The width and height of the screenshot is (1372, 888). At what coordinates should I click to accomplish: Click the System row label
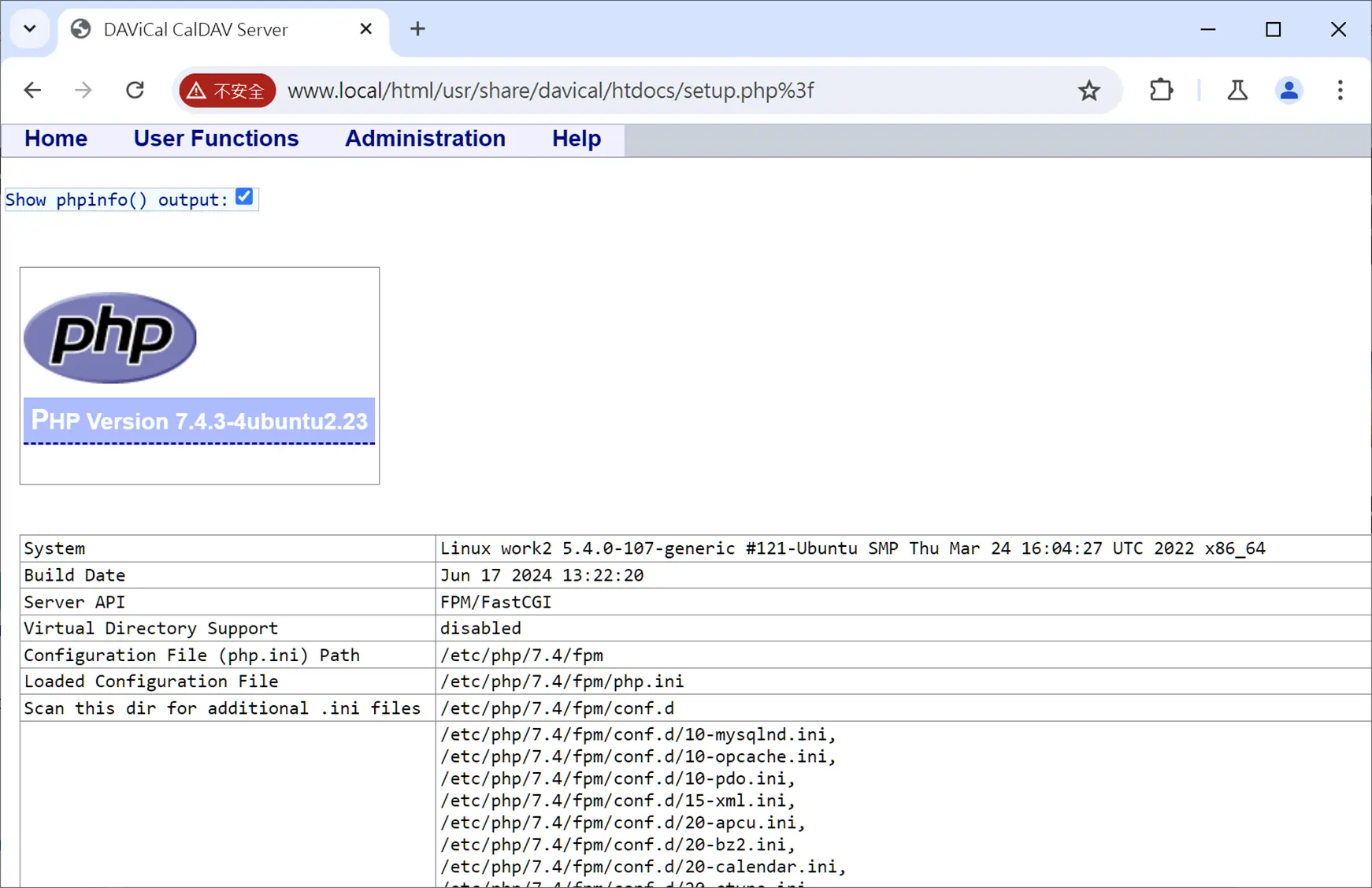pos(54,548)
